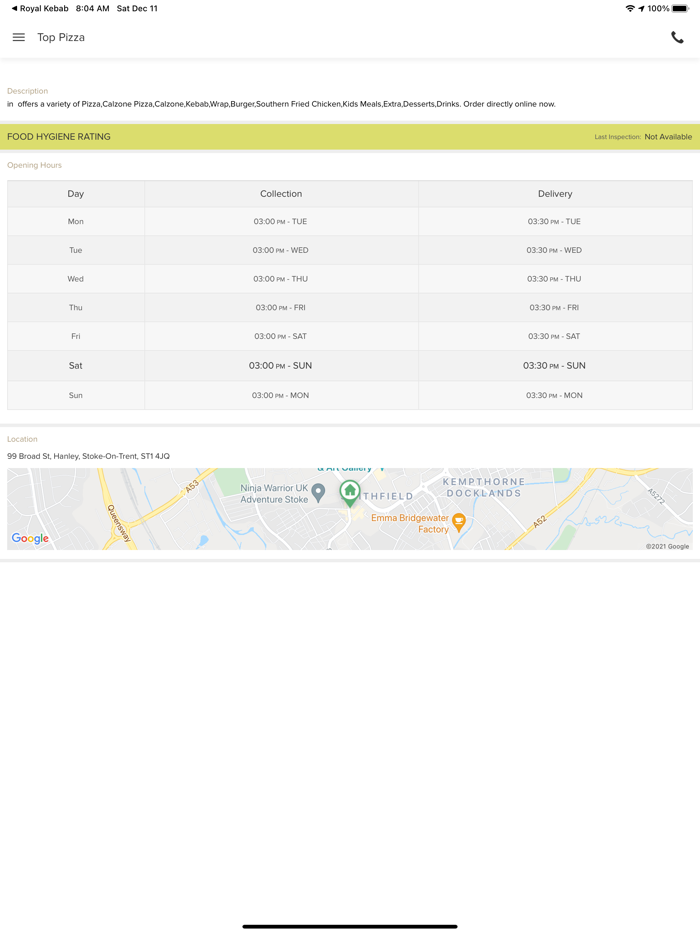Select Tuesday collection hours 03:00 PM - WED
This screenshot has height=934, width=700.
point(281,250)
